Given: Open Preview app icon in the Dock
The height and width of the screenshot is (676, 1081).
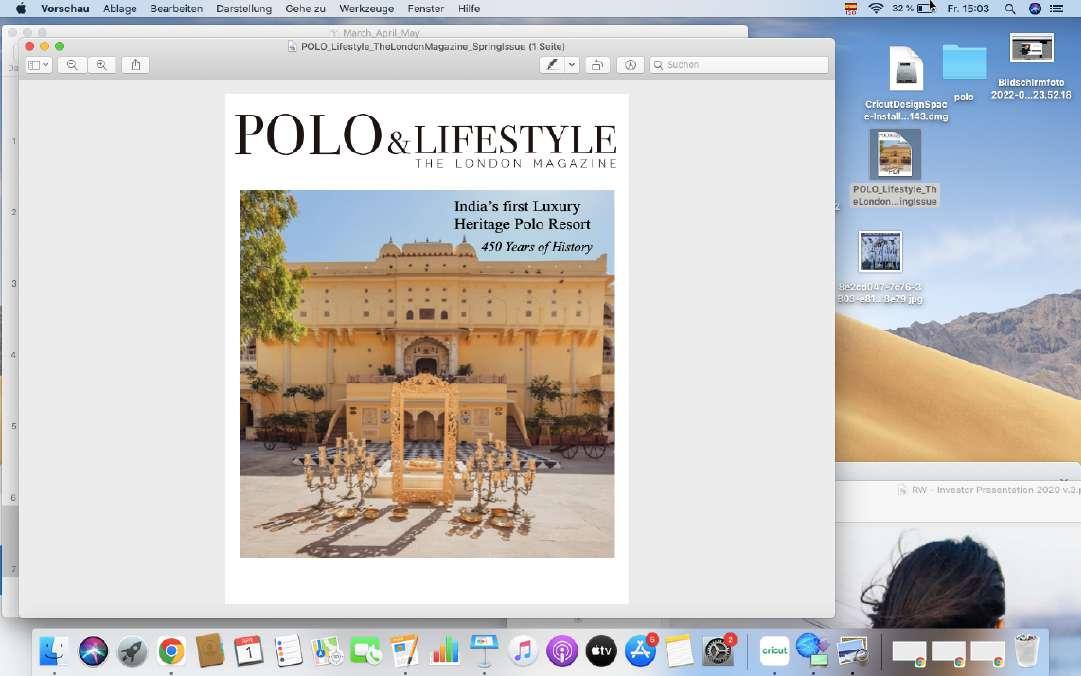Looking at the screenshot, I should (853, 650).
